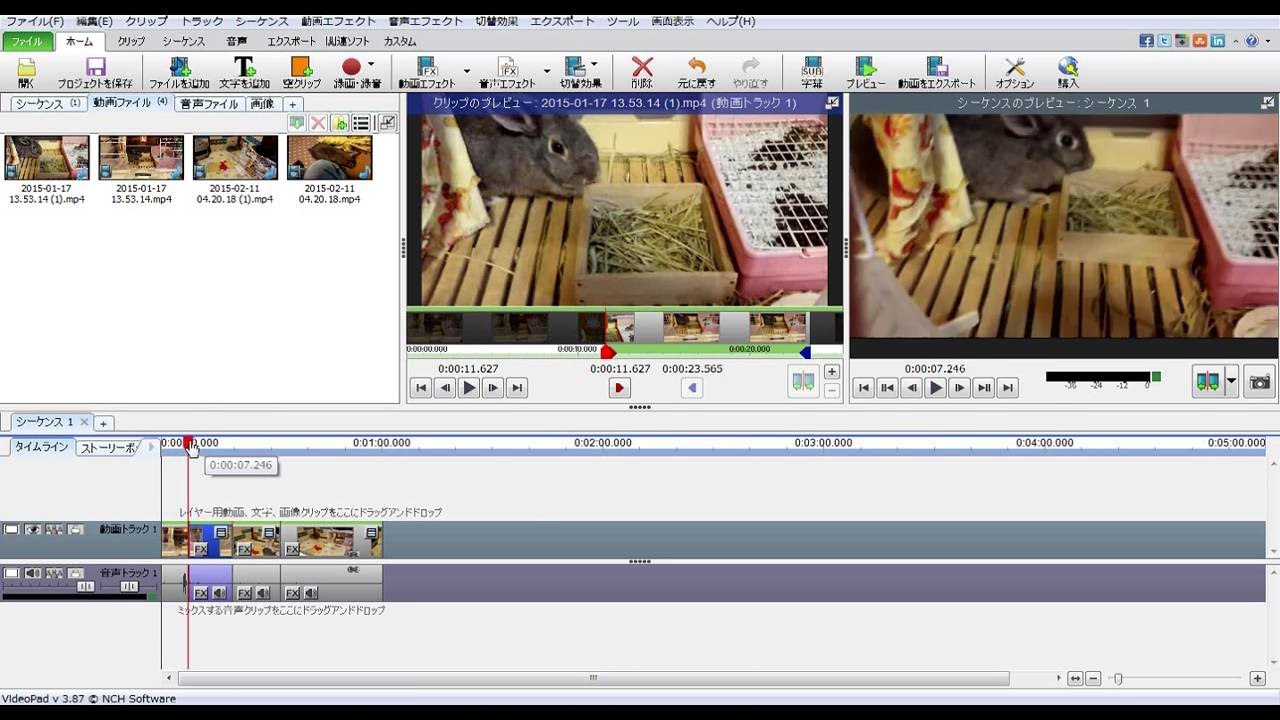
Task: Select 画像 bin tab
Action: point(262,104)
